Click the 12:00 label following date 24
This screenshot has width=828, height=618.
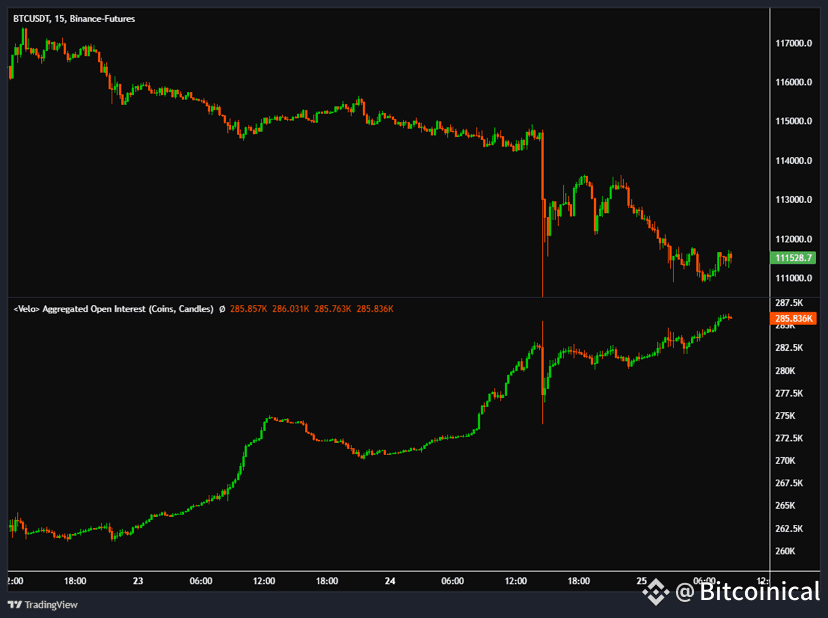(x=516, y=581)
